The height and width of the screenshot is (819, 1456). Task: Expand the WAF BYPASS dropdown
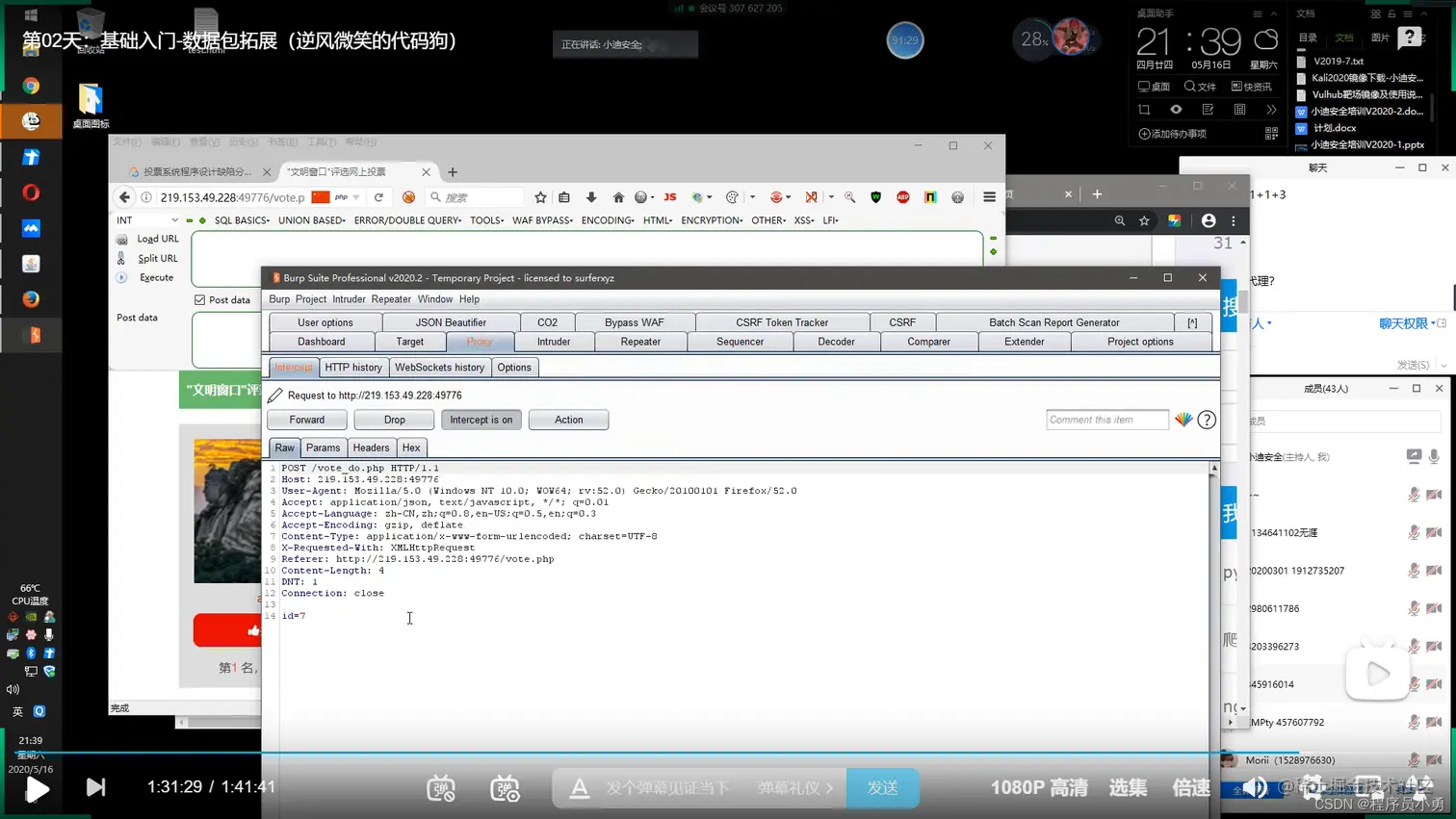[542, 220]
